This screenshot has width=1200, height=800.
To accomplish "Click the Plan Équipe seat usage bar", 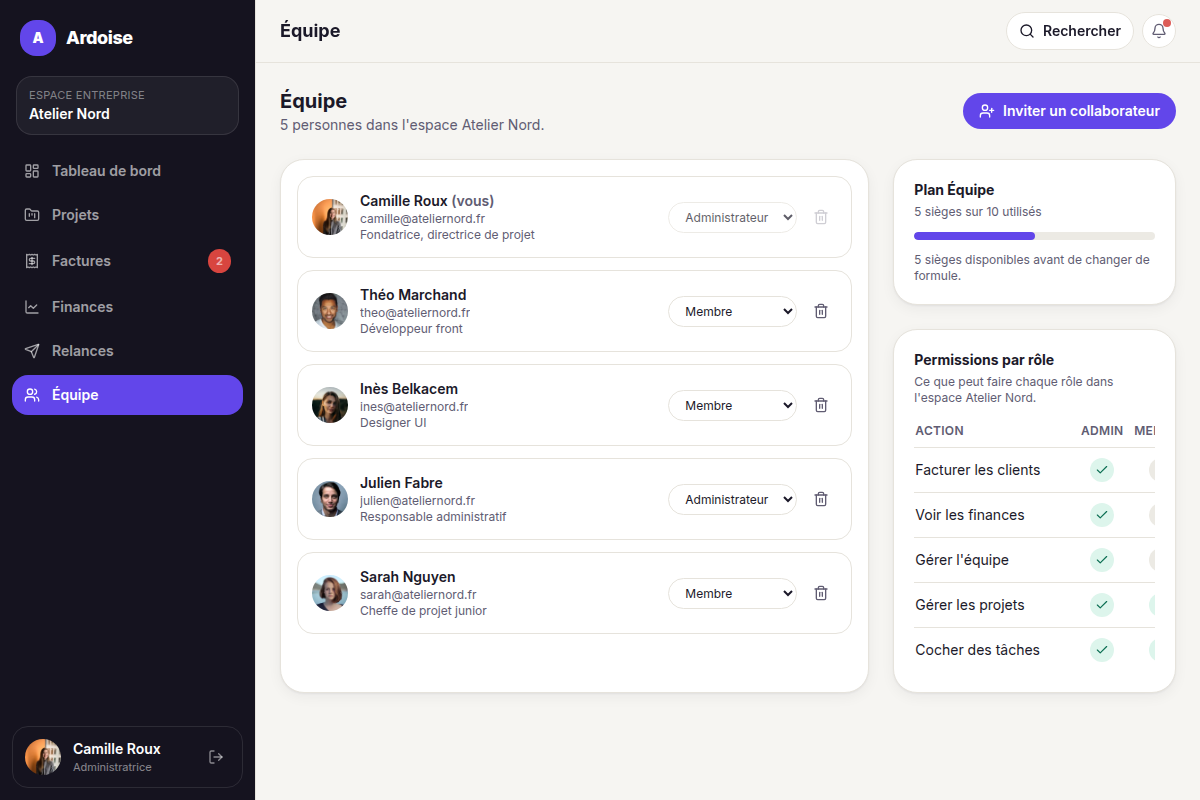I will [x=1034, y=236].
